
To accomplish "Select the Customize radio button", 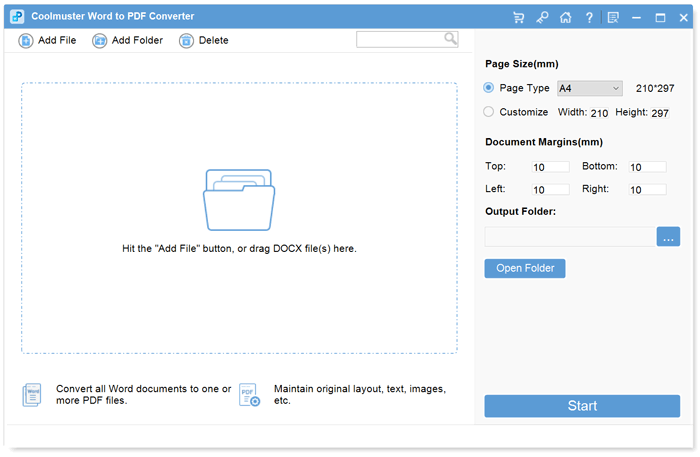I will 488,112.
